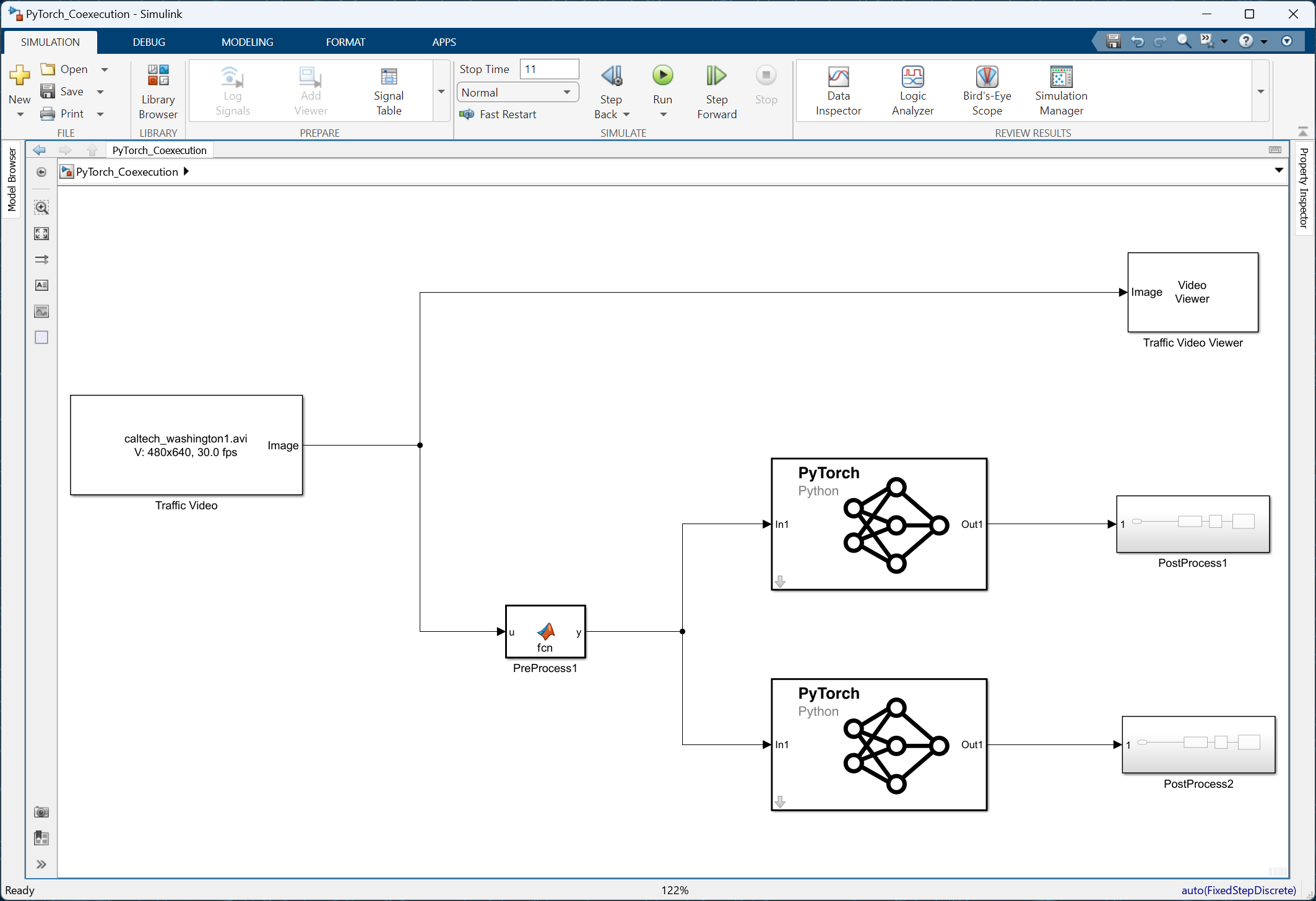Click the Open file icon
Image resolution: width=1316 pixels, height=901 pixels.
coord(48,69)
